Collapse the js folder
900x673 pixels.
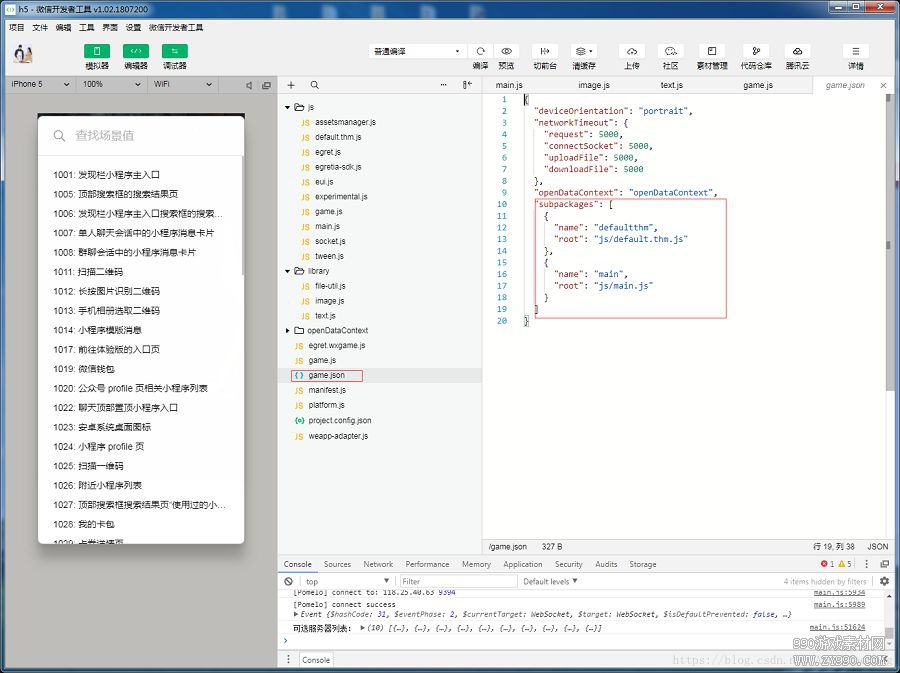coord(288,107)
